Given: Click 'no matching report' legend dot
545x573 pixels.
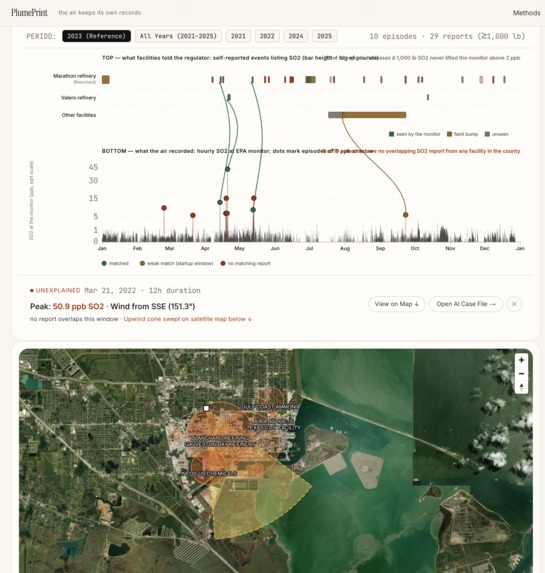Looking at the screenshot, I should 223,263.
